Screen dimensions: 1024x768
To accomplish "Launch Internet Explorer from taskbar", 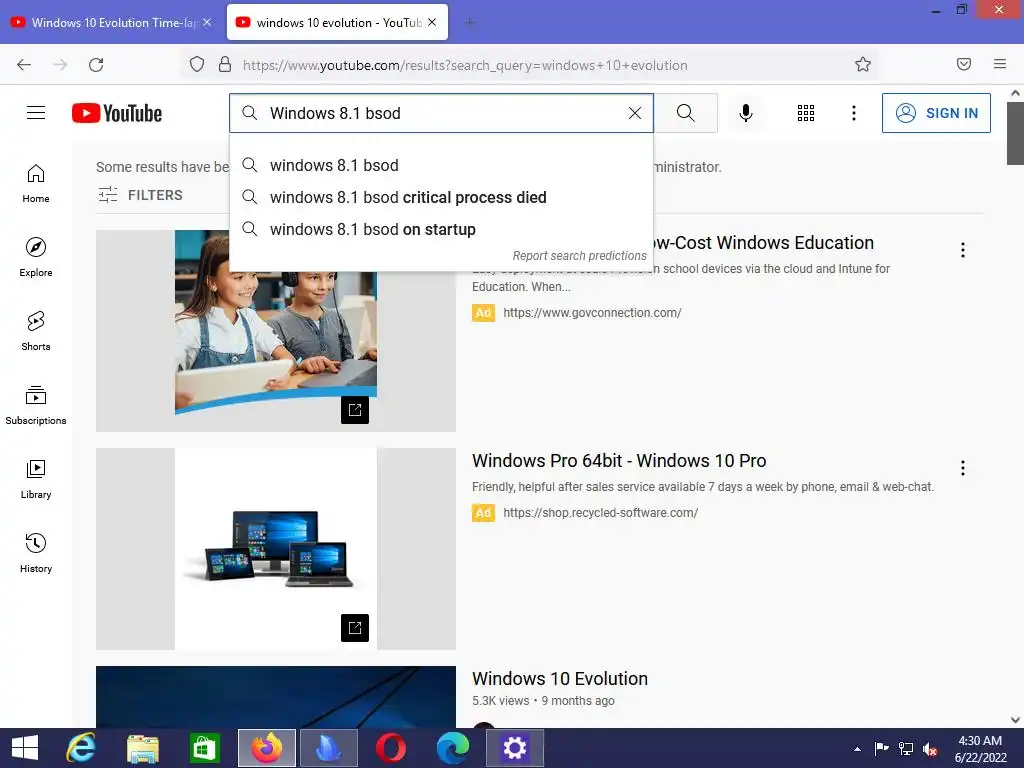I will click(x=81, y=748).
